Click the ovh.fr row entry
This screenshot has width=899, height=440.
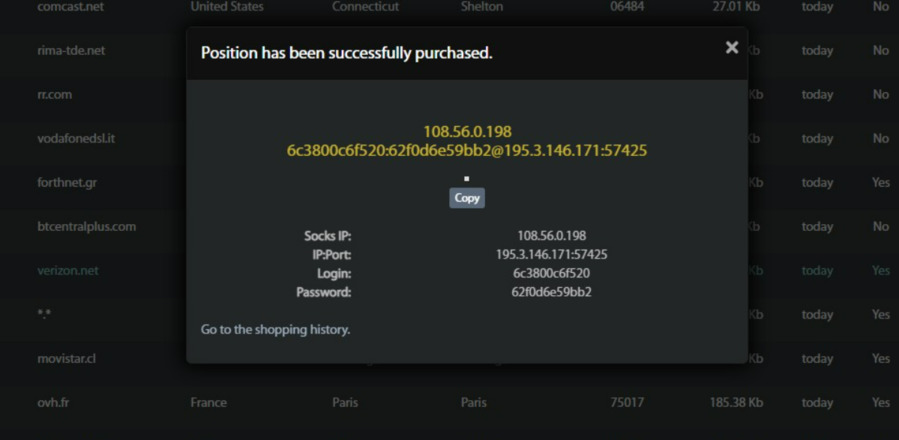pyautogui.click(x=54, y=402)
